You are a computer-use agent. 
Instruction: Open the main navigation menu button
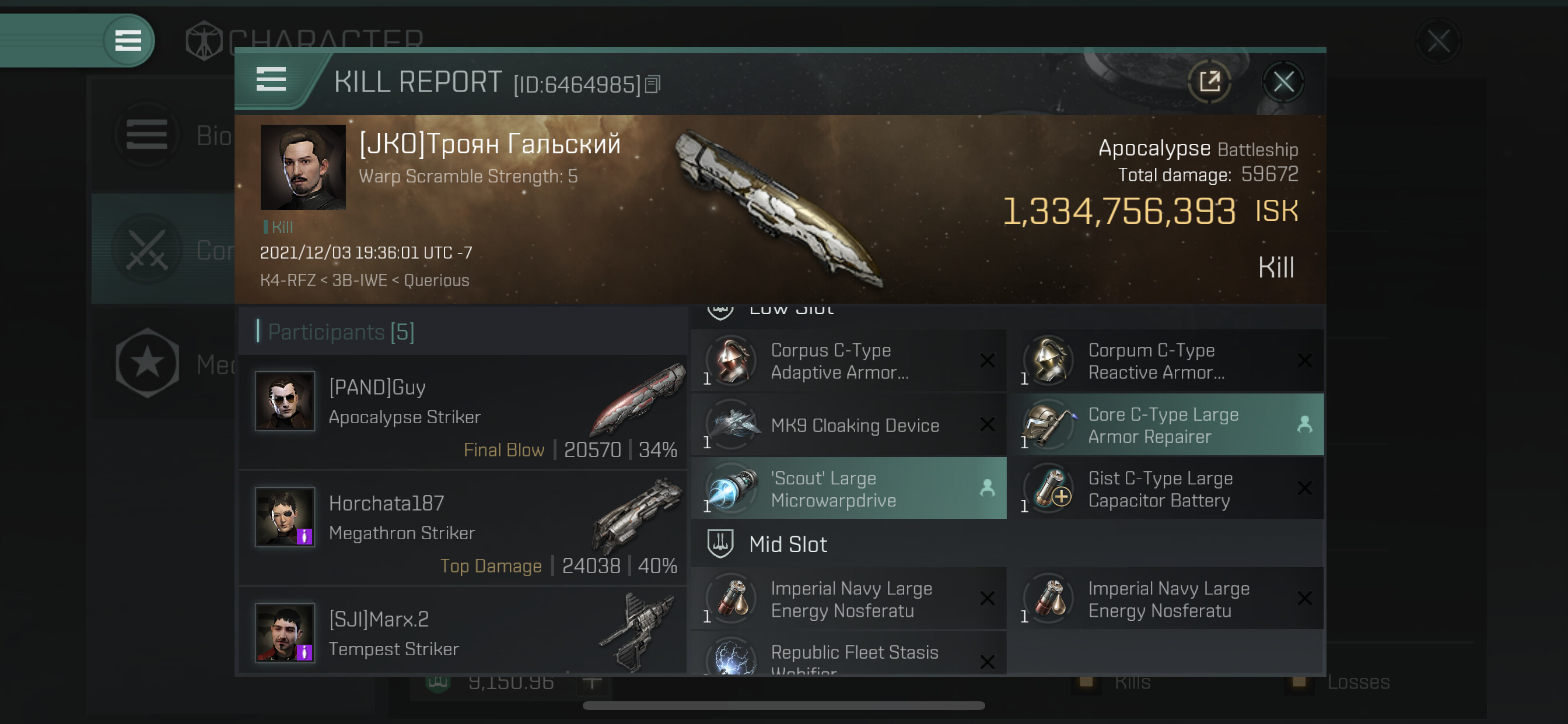tap(128, 41)
